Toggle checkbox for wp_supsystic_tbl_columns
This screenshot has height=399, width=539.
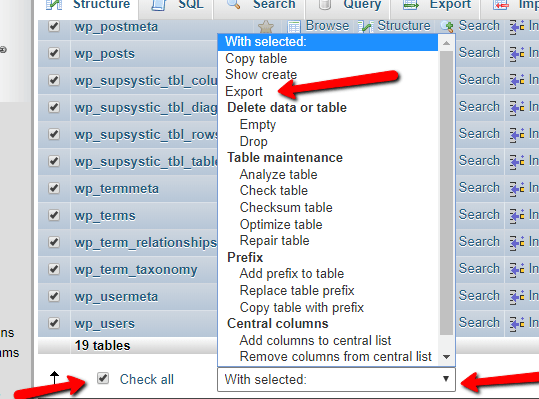coord(54,80)
